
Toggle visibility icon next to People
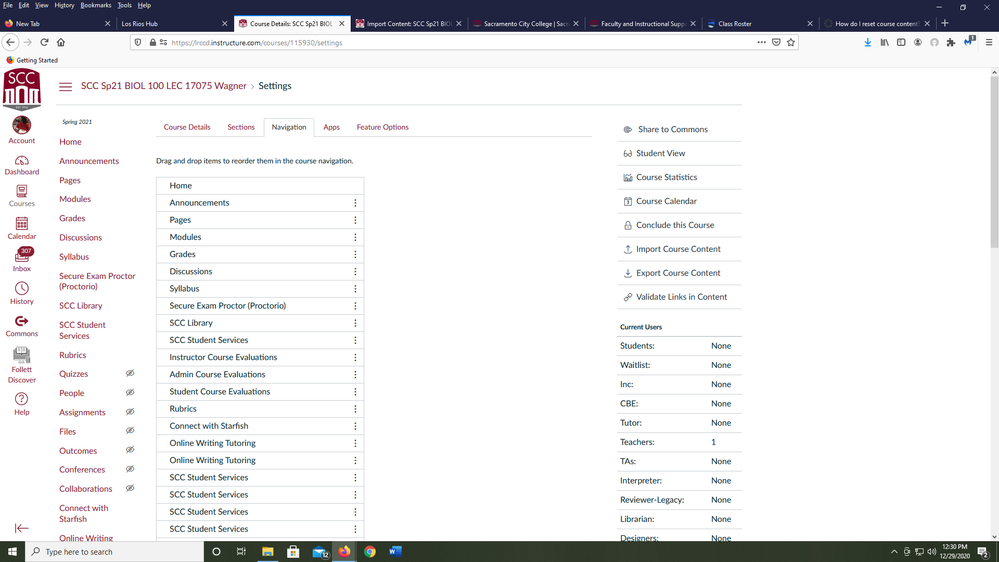[130, 393]
